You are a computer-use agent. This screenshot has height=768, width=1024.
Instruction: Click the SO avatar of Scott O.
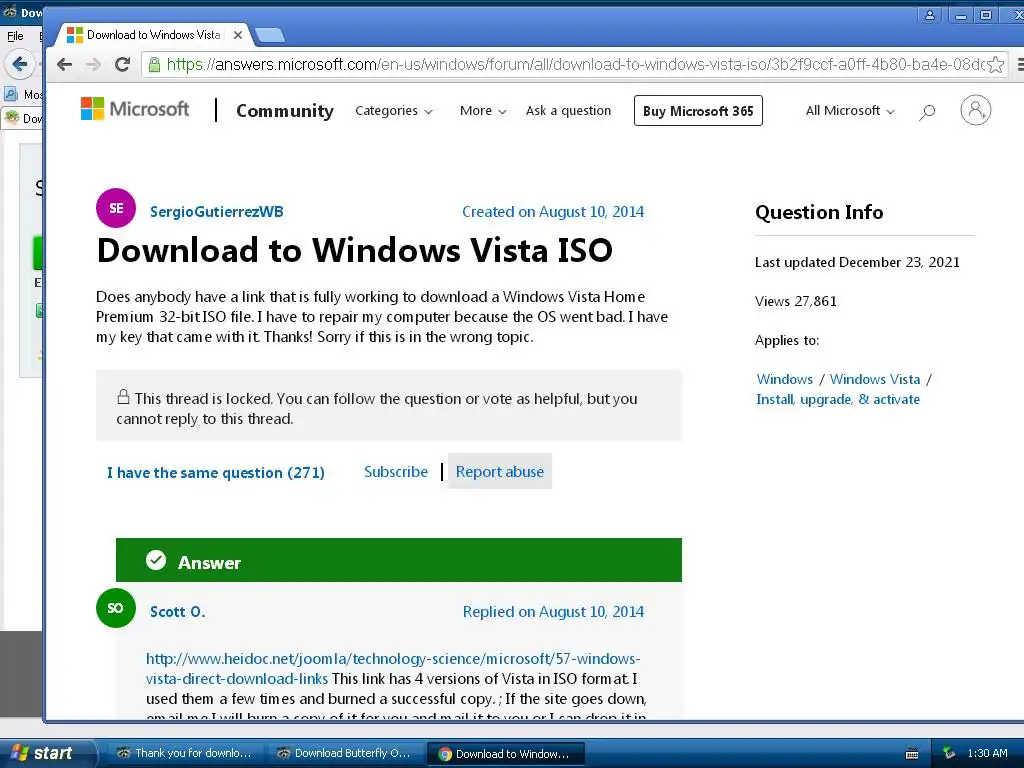point(116,608)
